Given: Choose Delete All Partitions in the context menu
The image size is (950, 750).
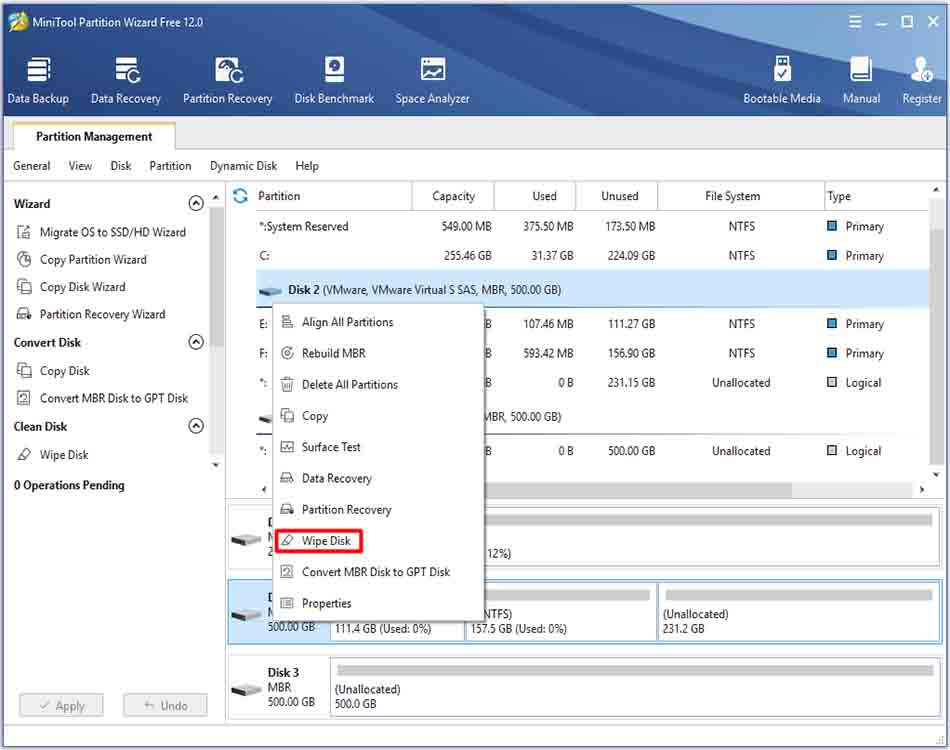Looking at the screenshot, I should coord(379,385).
